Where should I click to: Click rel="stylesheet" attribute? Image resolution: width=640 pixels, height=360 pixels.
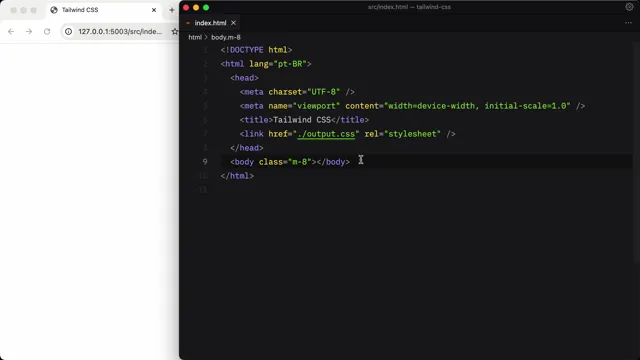[x=402, y=134]
